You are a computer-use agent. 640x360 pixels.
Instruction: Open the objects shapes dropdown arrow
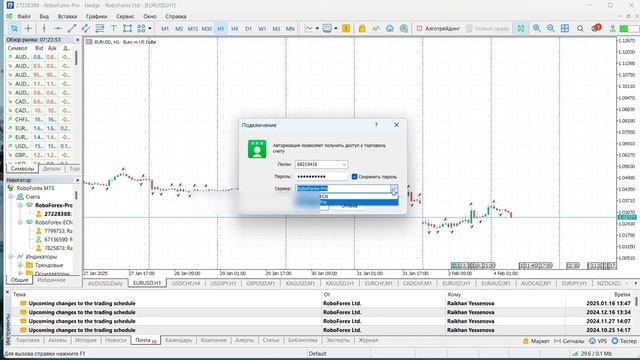(150, 29)
